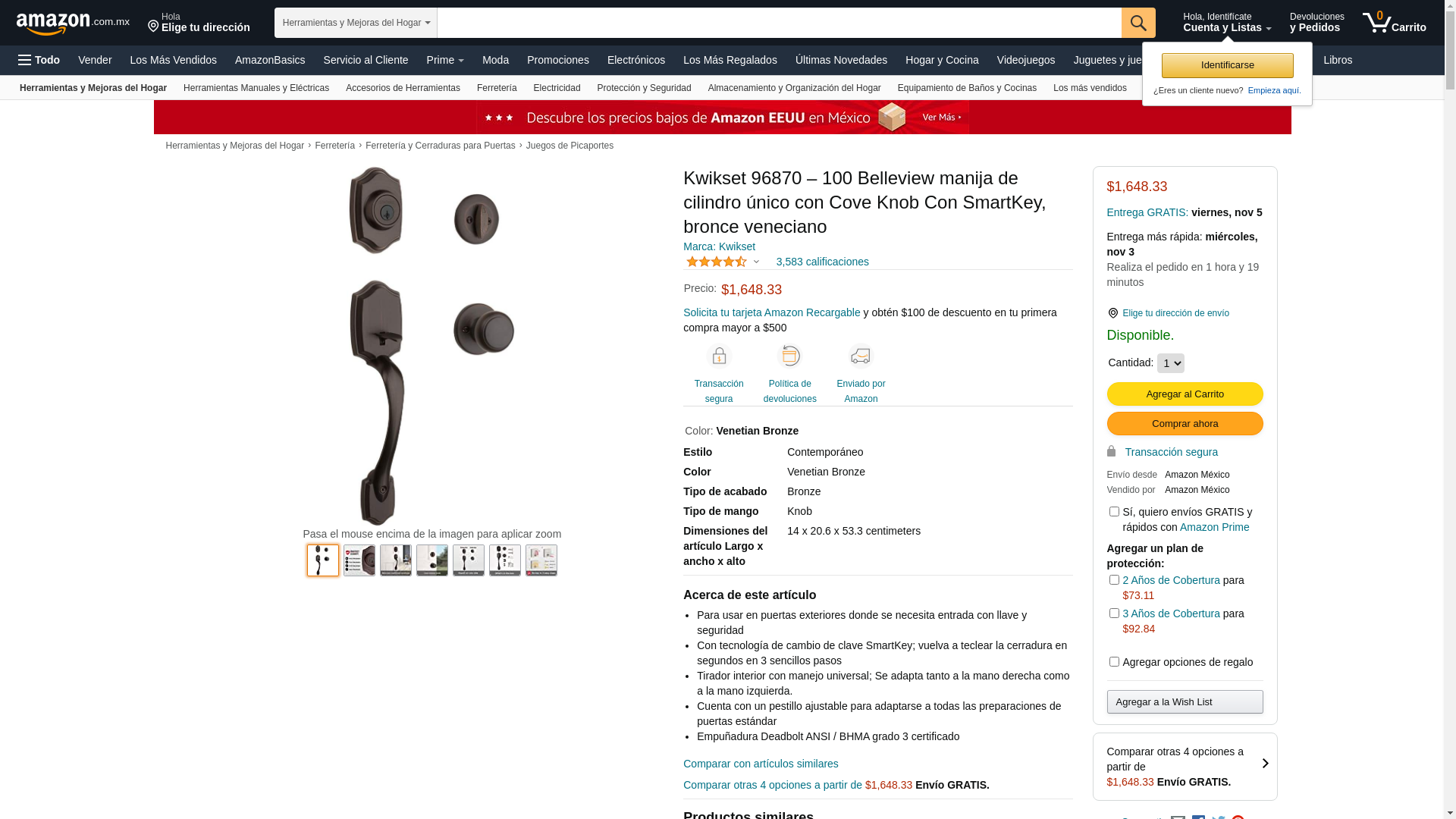Image resolution: width=1456 pixels, height=819 pixels.
Task: Select the 2 Años de Cobertura checkbox
Action: coord(1113,580)
